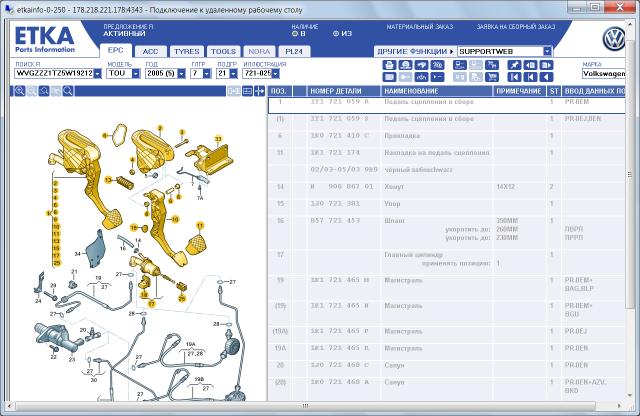Switch to the NORA tab
The height and width of the screenshot is (416, 640).
click(x=259, y=51)
